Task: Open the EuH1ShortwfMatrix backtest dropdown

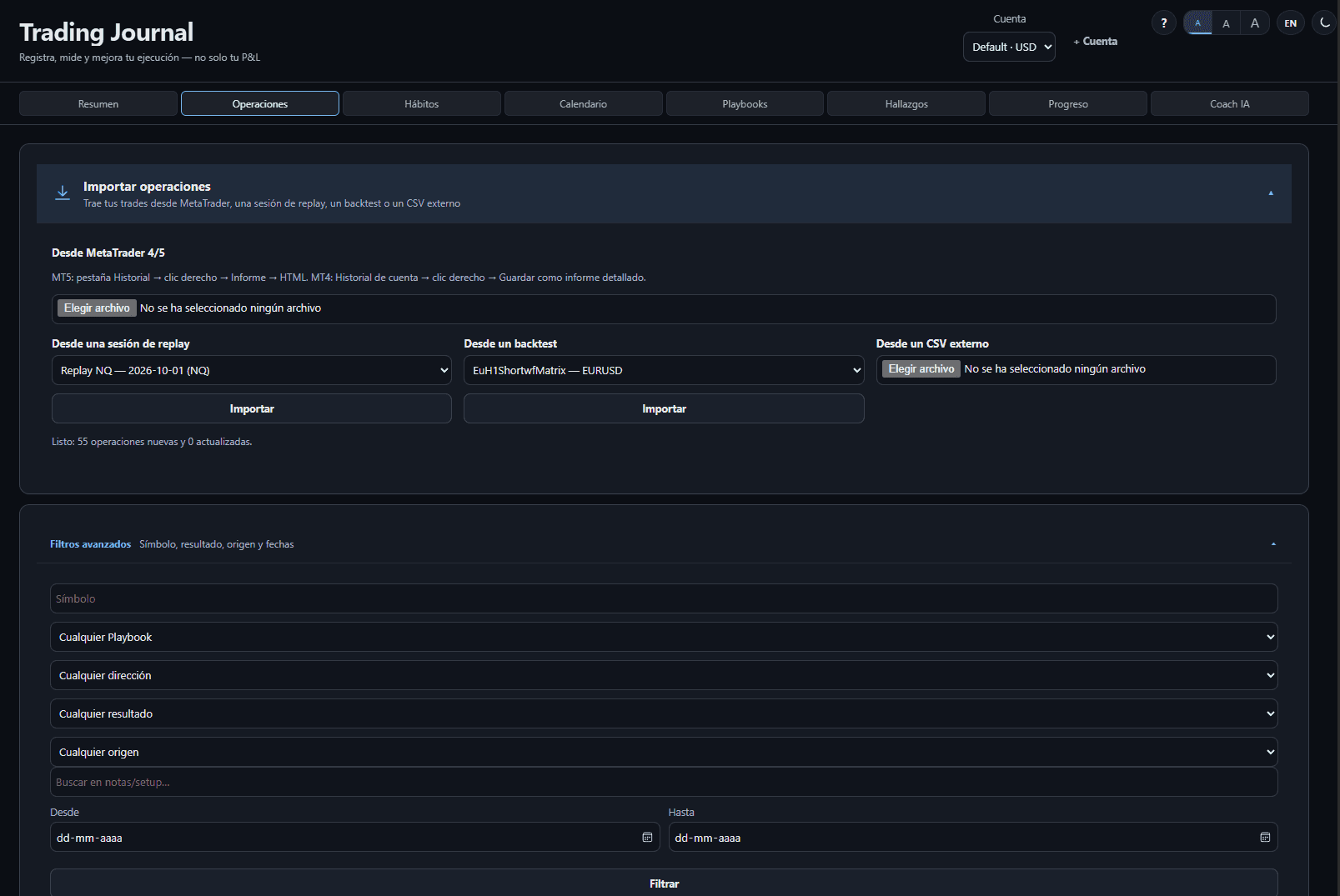Action: [x=664, y=370]
